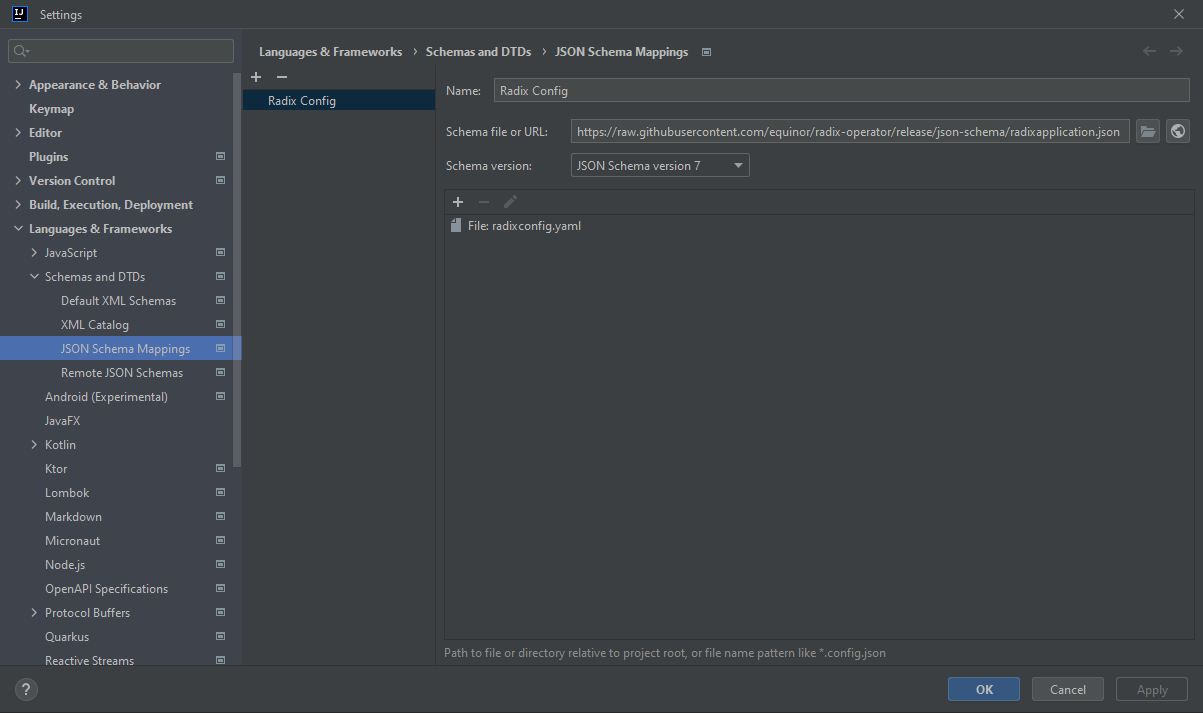Click the forward navigation arrow
Screen dimensions: 1203x713
1178,51
